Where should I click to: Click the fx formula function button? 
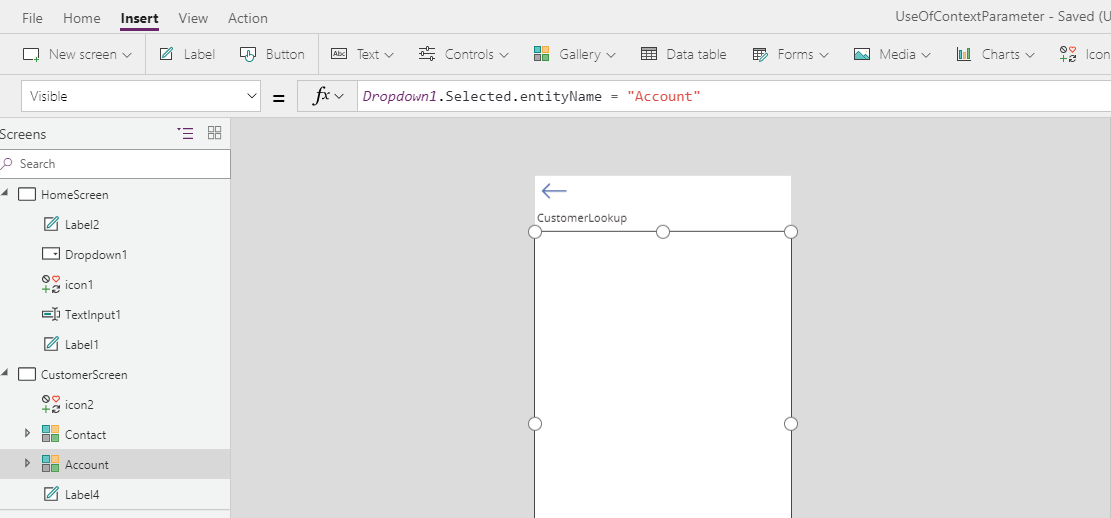pos(327,96)
